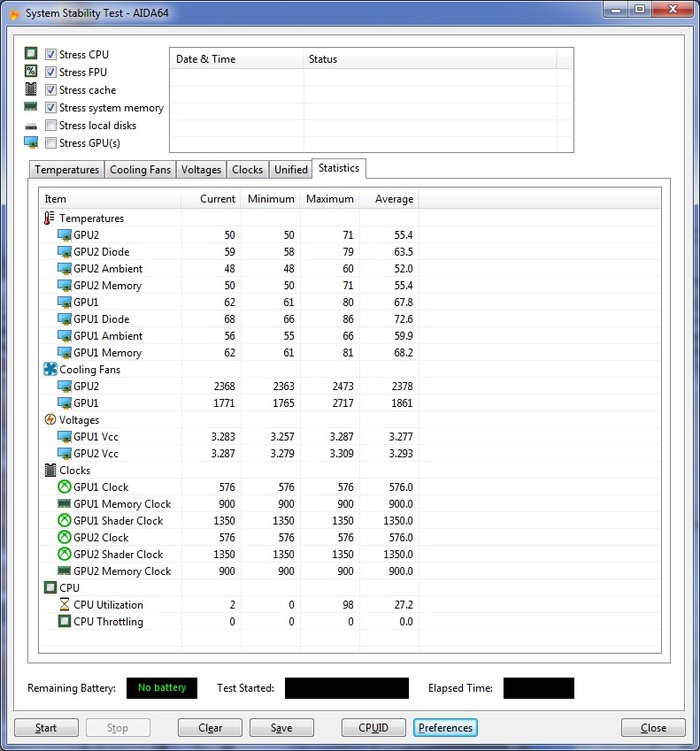Click the GPU1 Shader Clock green icon
Image resolution: width=700 pixels, height=751 pixels.
click(64, 520)
